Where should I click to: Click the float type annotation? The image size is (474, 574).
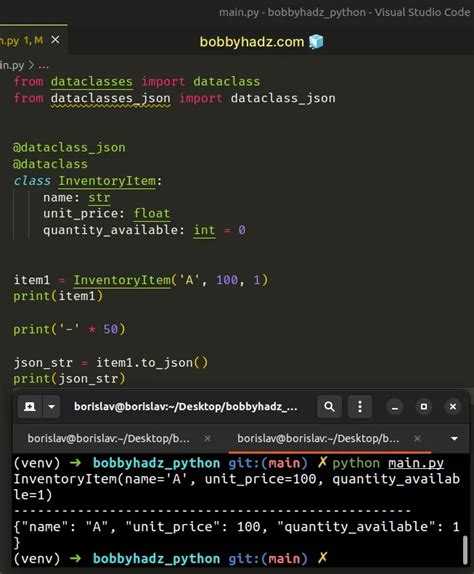tap(152, 213)
